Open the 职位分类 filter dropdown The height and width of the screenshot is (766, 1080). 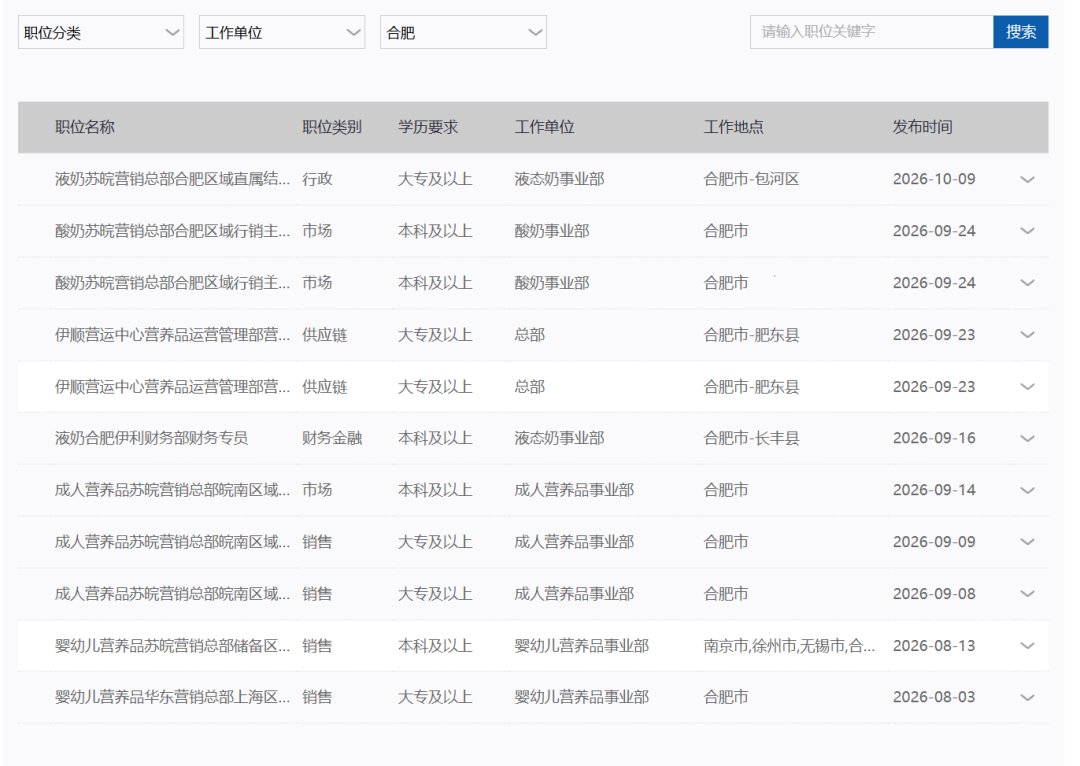[x=101, y=32]
